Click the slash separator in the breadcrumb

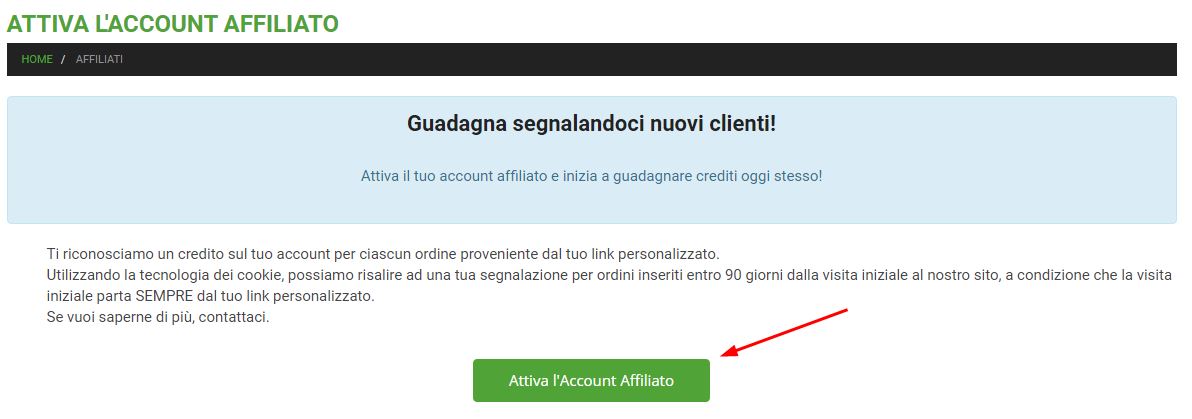(x=63, y=59)
